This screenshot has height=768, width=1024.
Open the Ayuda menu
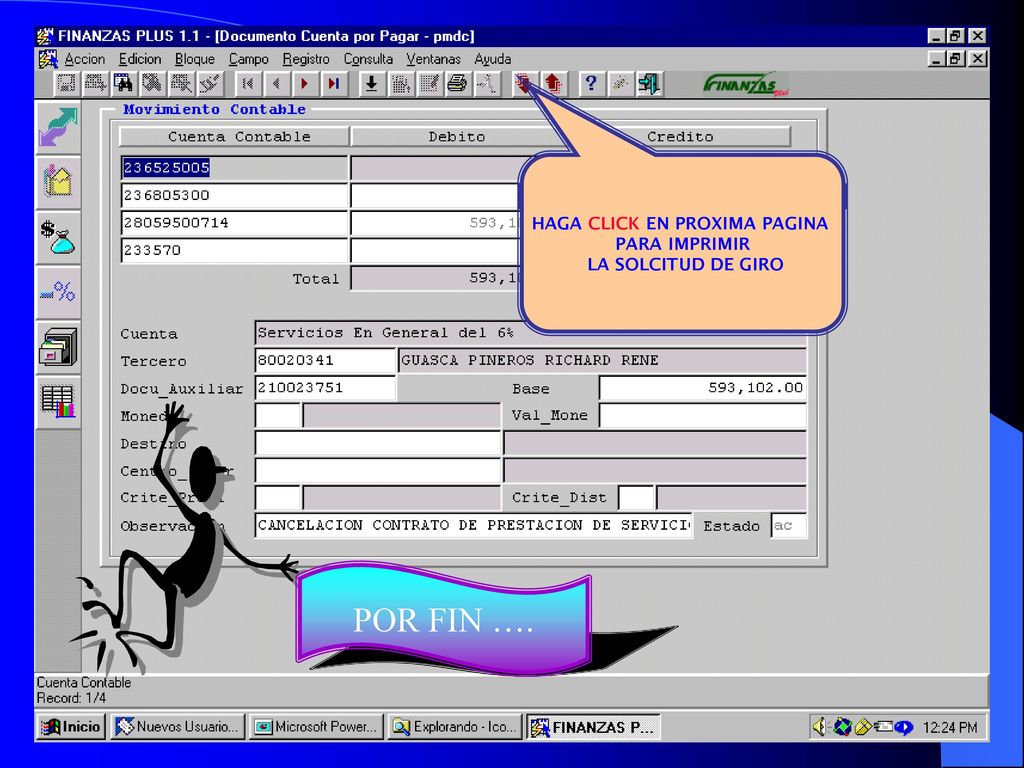[x=492, y=59]
